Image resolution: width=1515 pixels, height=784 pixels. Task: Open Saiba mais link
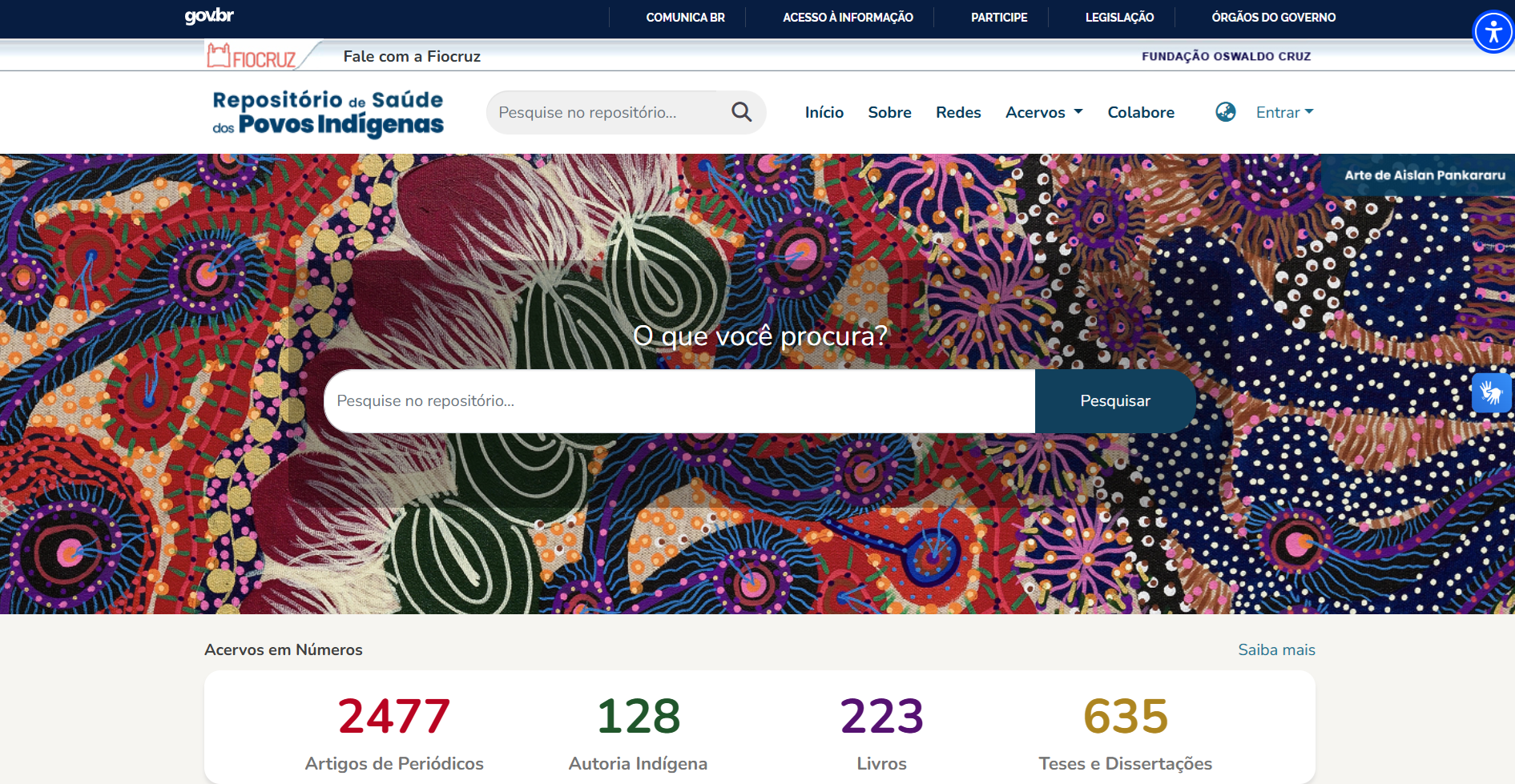[1276, 650]
